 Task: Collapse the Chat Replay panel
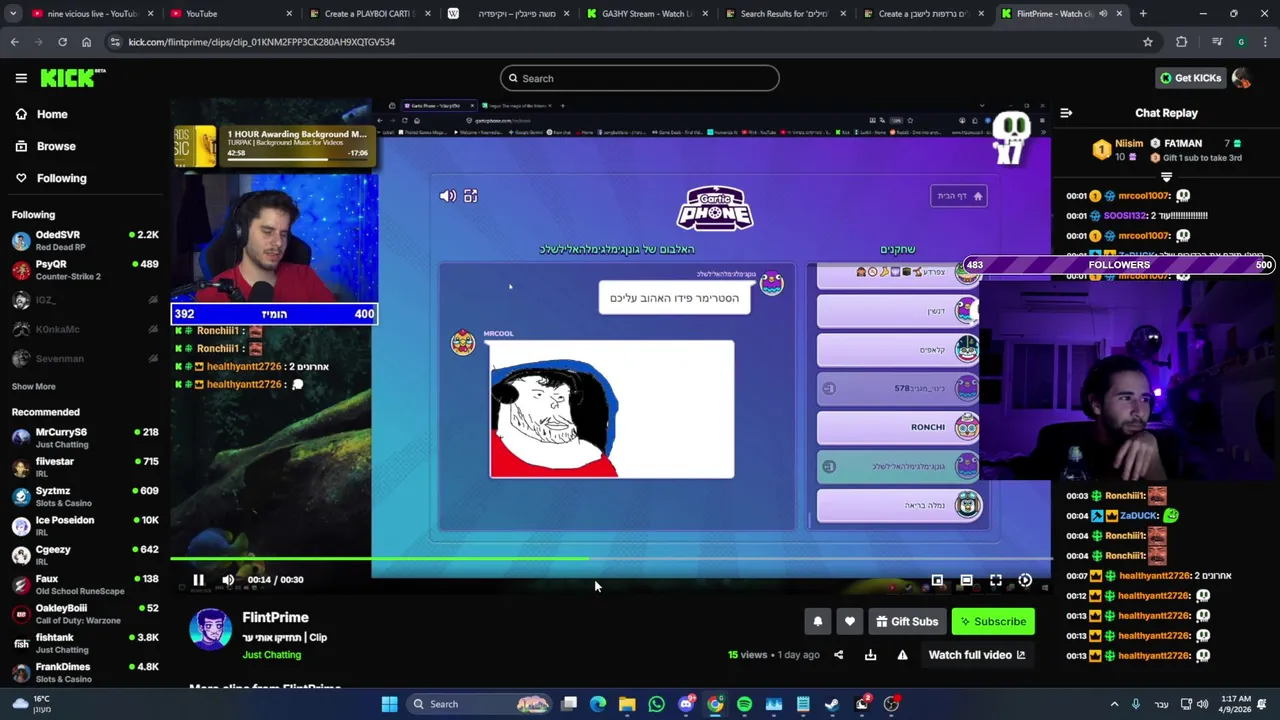[x=1066, y=113]
